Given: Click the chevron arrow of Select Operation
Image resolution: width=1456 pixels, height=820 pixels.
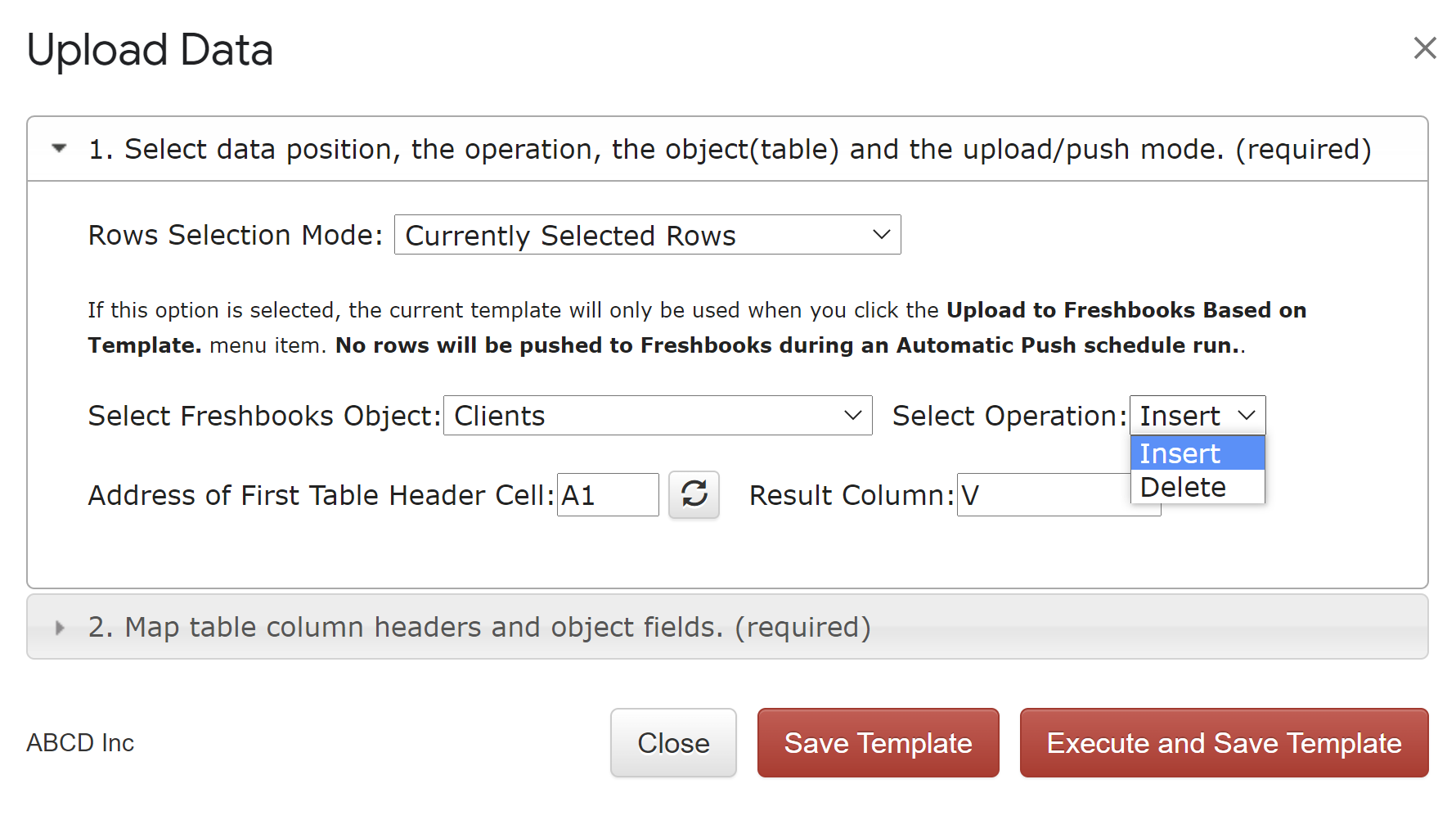Looking at the screenshot, I should click(x=1246, y=416).
